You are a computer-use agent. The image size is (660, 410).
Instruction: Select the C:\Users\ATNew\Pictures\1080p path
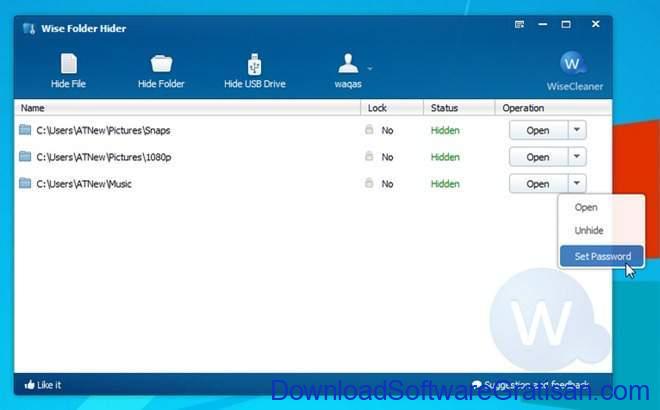[104, 157]
